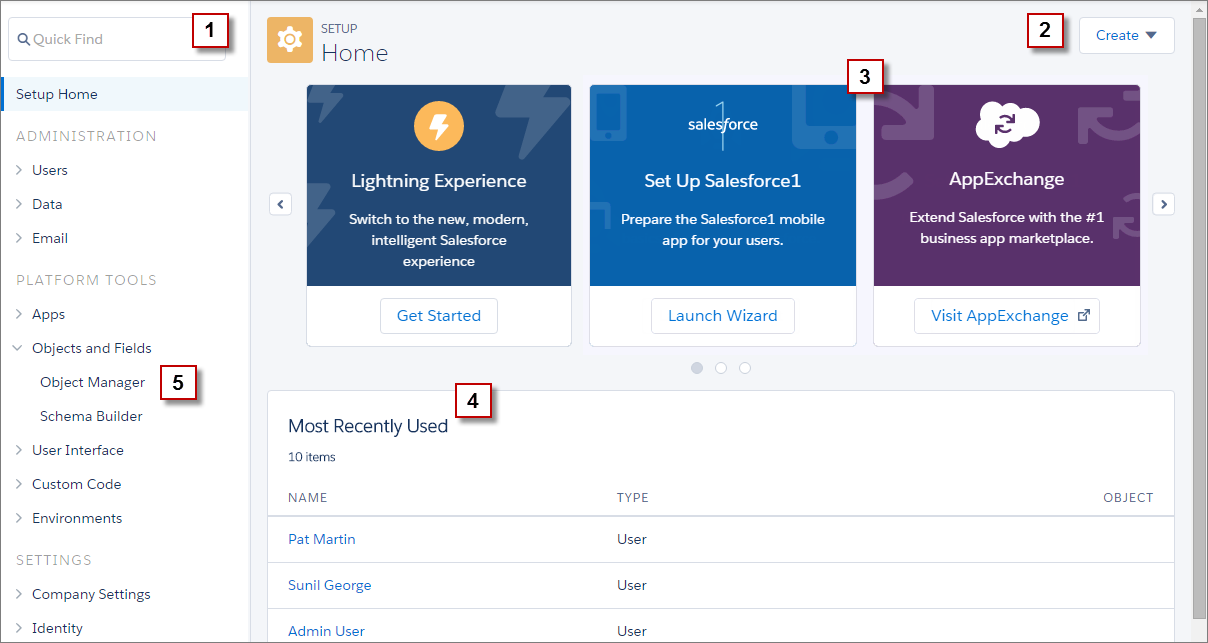
Task: Click the Salesforce1 logo on blue card
Action: tap(722, 124)
